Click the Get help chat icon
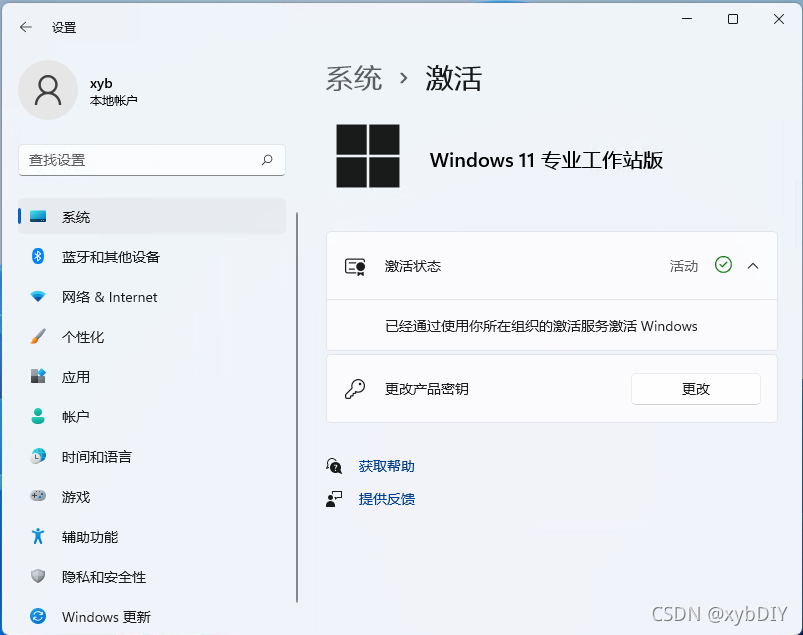This screenshot has width=803, height=635. tap(334, 466)
